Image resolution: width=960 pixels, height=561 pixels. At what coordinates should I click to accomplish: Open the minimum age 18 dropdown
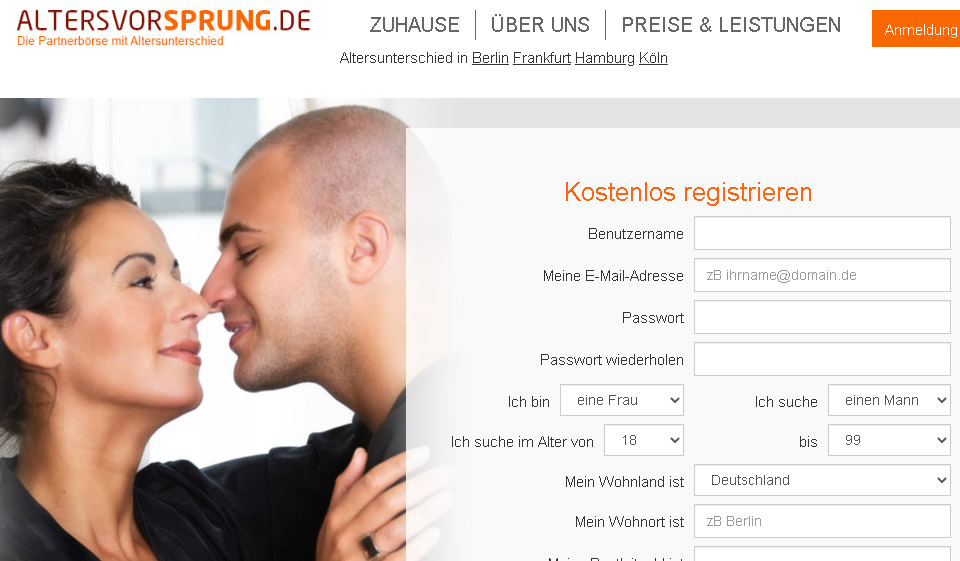coord(643,440)
